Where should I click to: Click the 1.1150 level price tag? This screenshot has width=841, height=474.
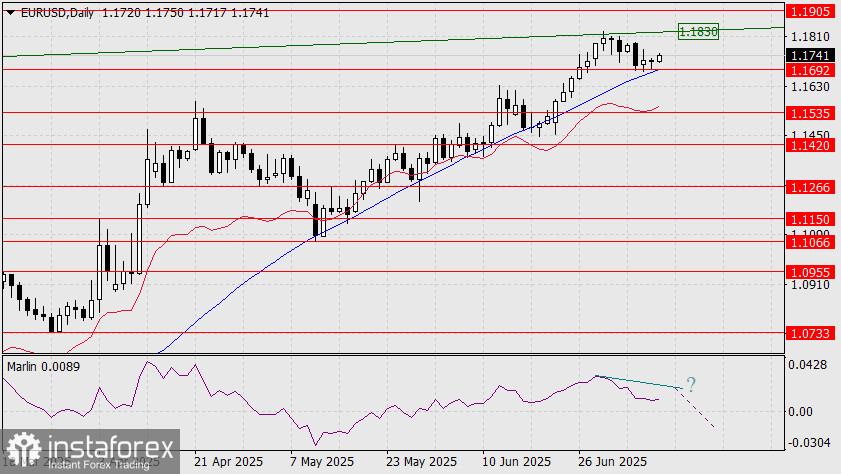click(810, 219)
